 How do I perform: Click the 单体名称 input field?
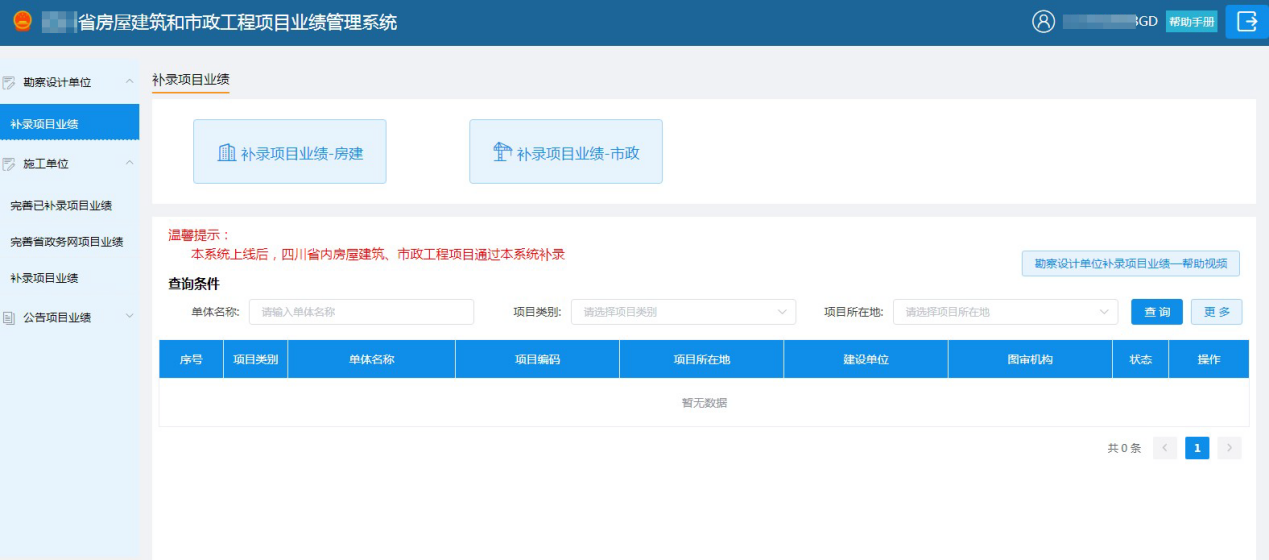point(361,312)
